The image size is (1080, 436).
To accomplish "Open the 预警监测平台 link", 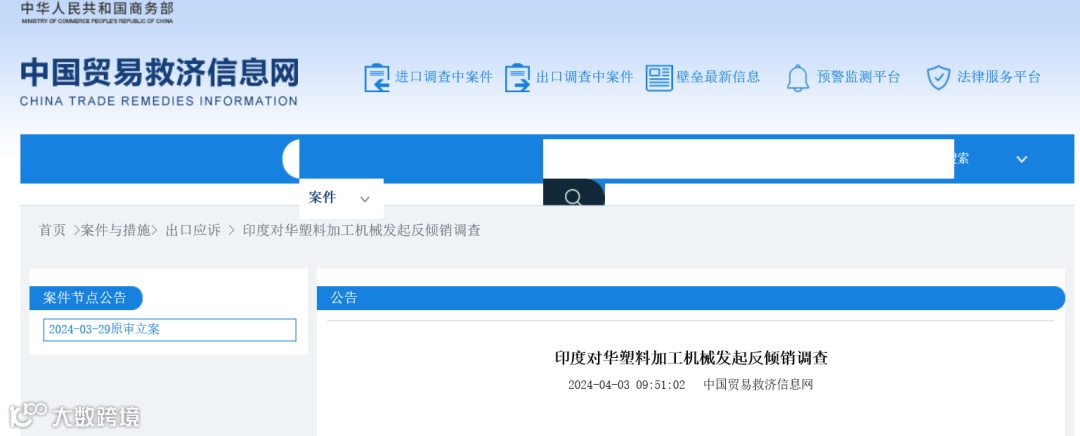I will click(x=858, y=77).
